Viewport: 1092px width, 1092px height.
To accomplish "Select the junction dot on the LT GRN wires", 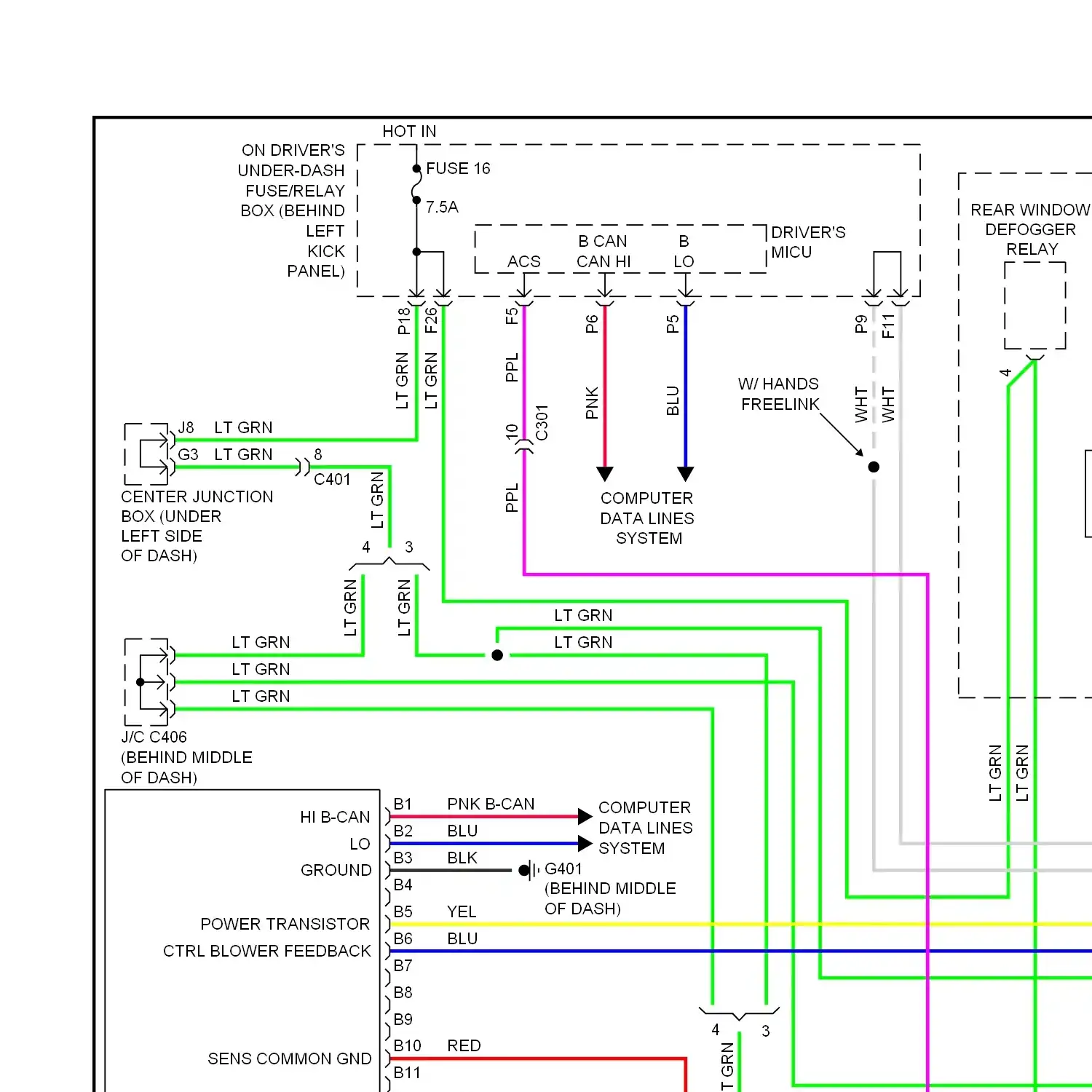I will tap(497, 655).
